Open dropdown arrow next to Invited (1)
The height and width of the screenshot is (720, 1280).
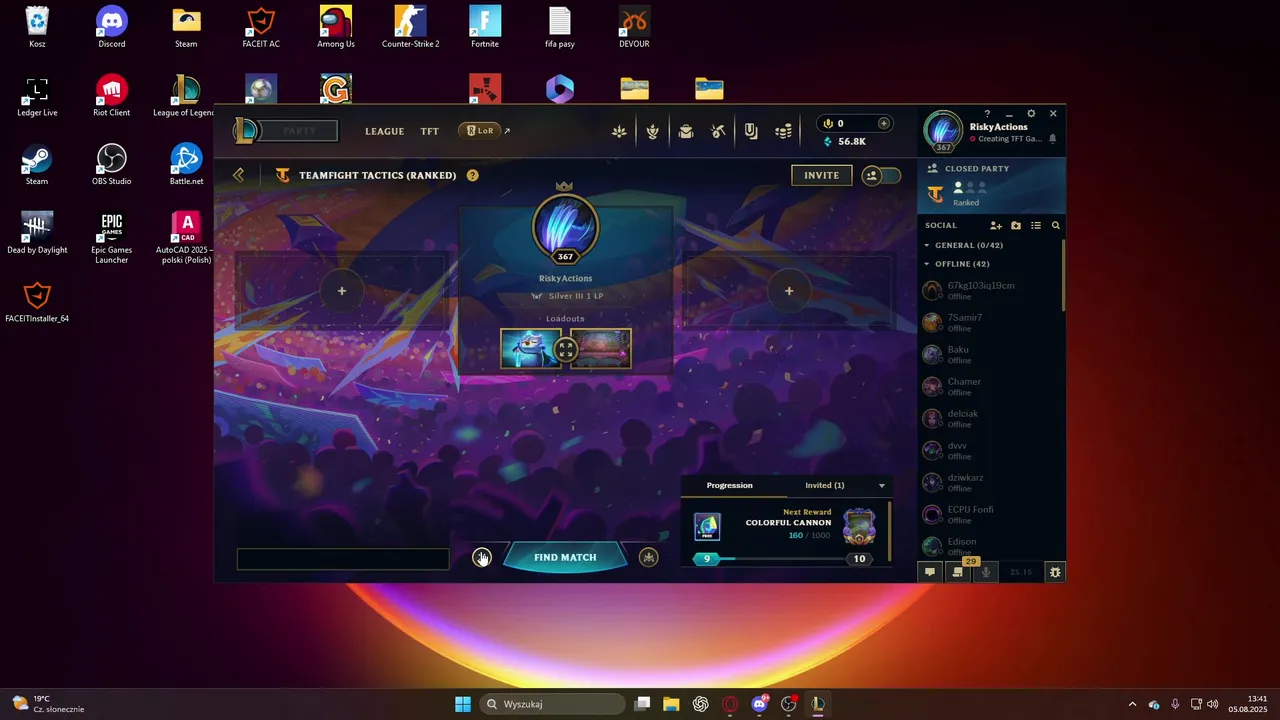882,486
